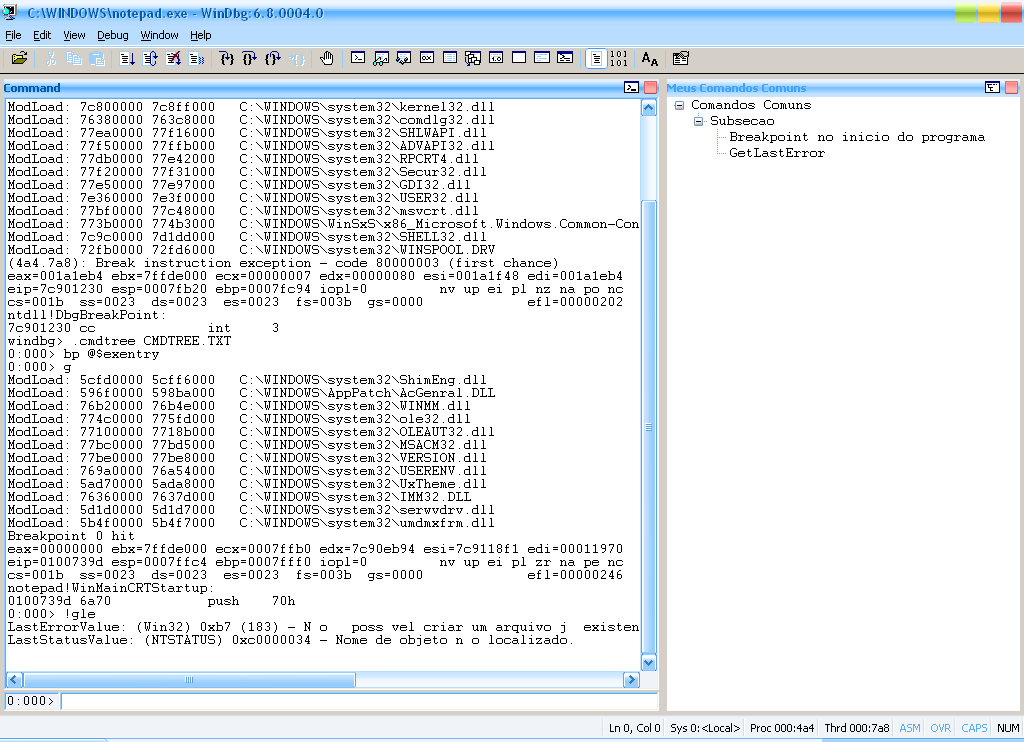Toggle Source mode off (101) button
The height and width of the screenshot is (742, 1024).
click(x=619, y=59)
